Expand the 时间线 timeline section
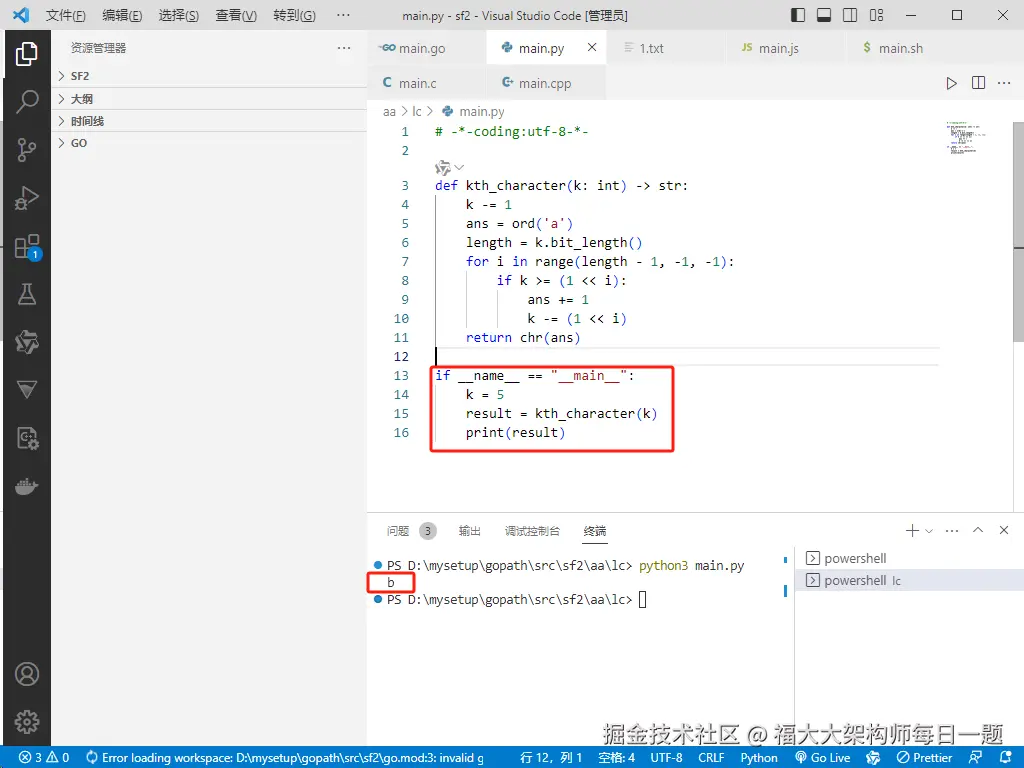The height and width of the screenshot is (768, 1024). pyautogui.click(x=210, y=121)
